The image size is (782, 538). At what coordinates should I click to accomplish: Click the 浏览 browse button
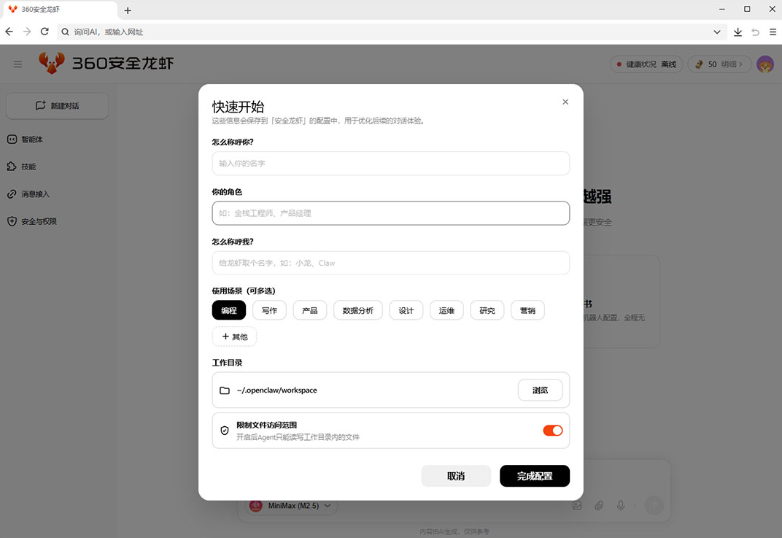click(x=540, y=390)
